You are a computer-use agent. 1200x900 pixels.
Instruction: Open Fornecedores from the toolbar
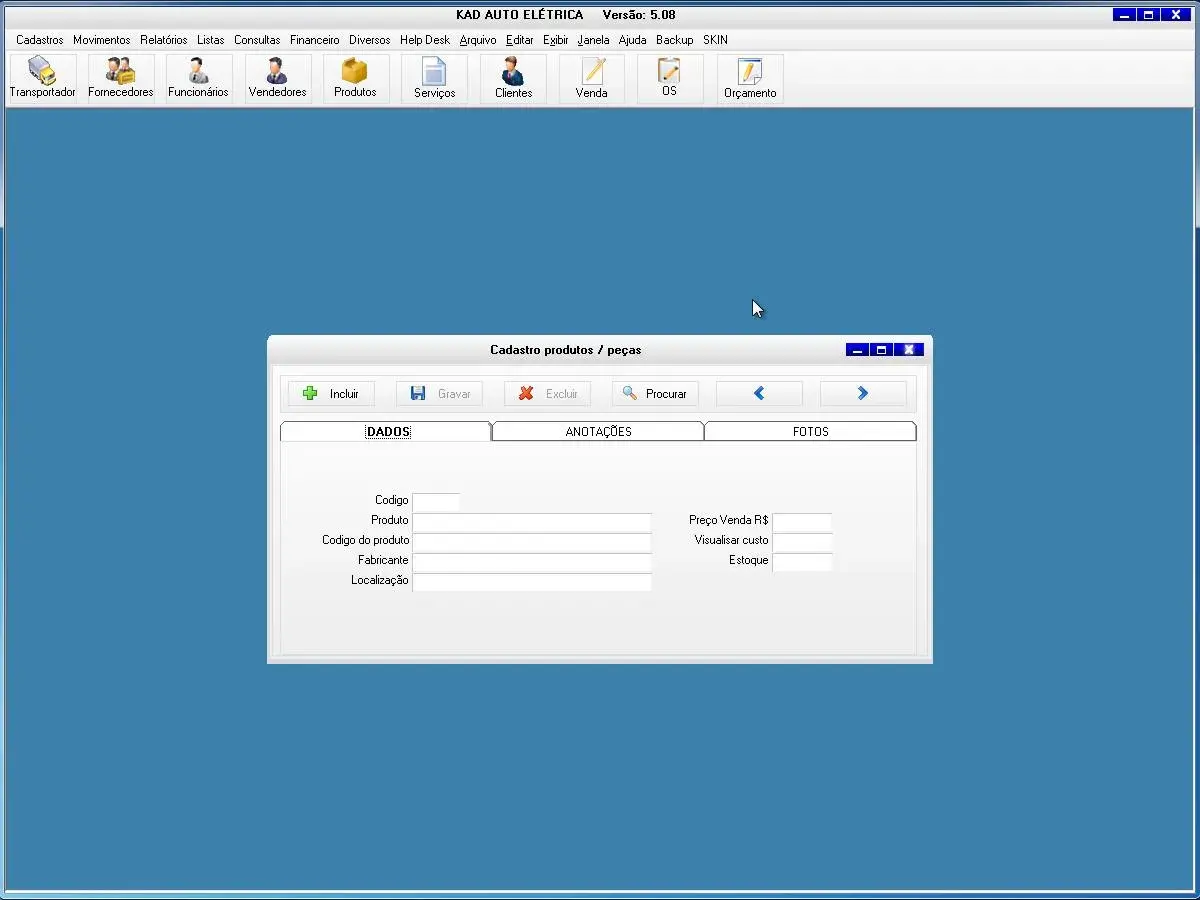pyautogui.click(x=120, y=78)
